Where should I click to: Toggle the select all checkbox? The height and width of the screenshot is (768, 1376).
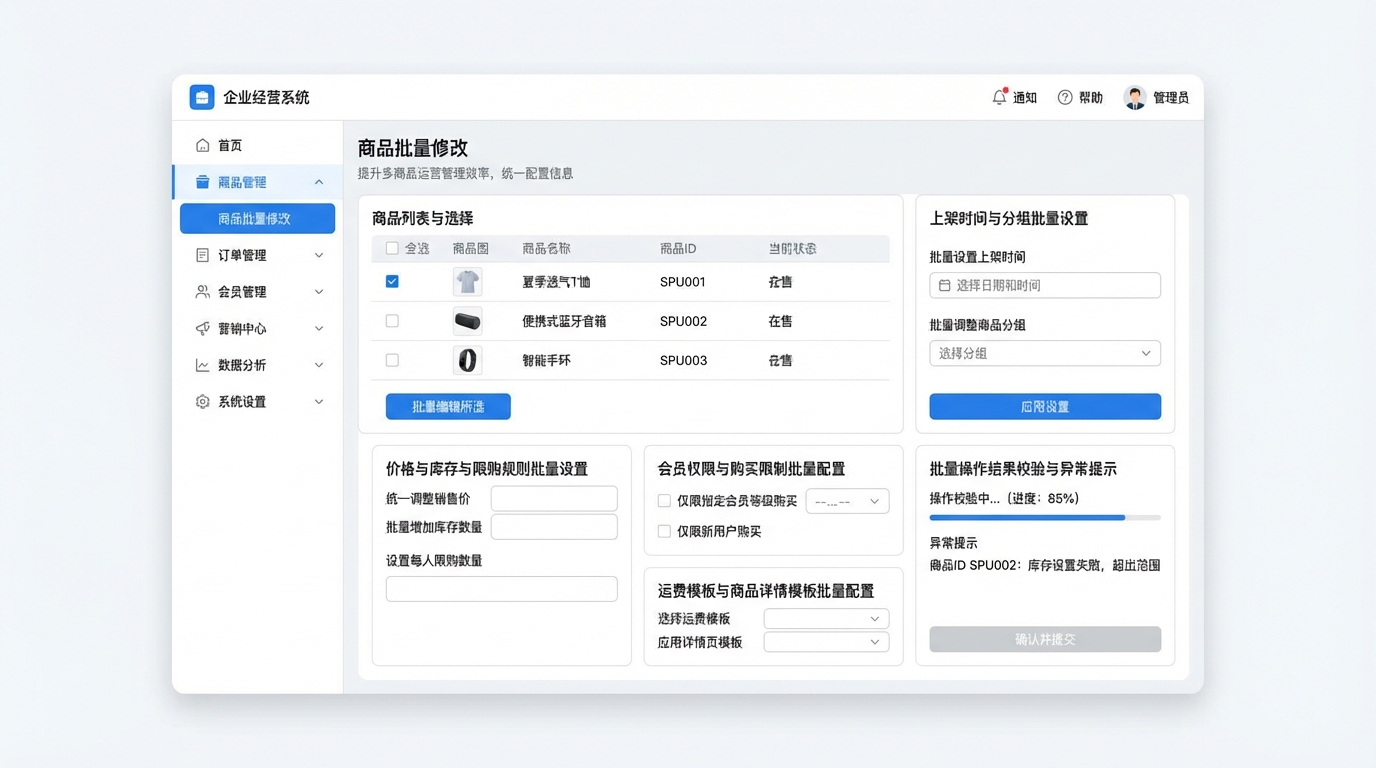coord(392,248)
